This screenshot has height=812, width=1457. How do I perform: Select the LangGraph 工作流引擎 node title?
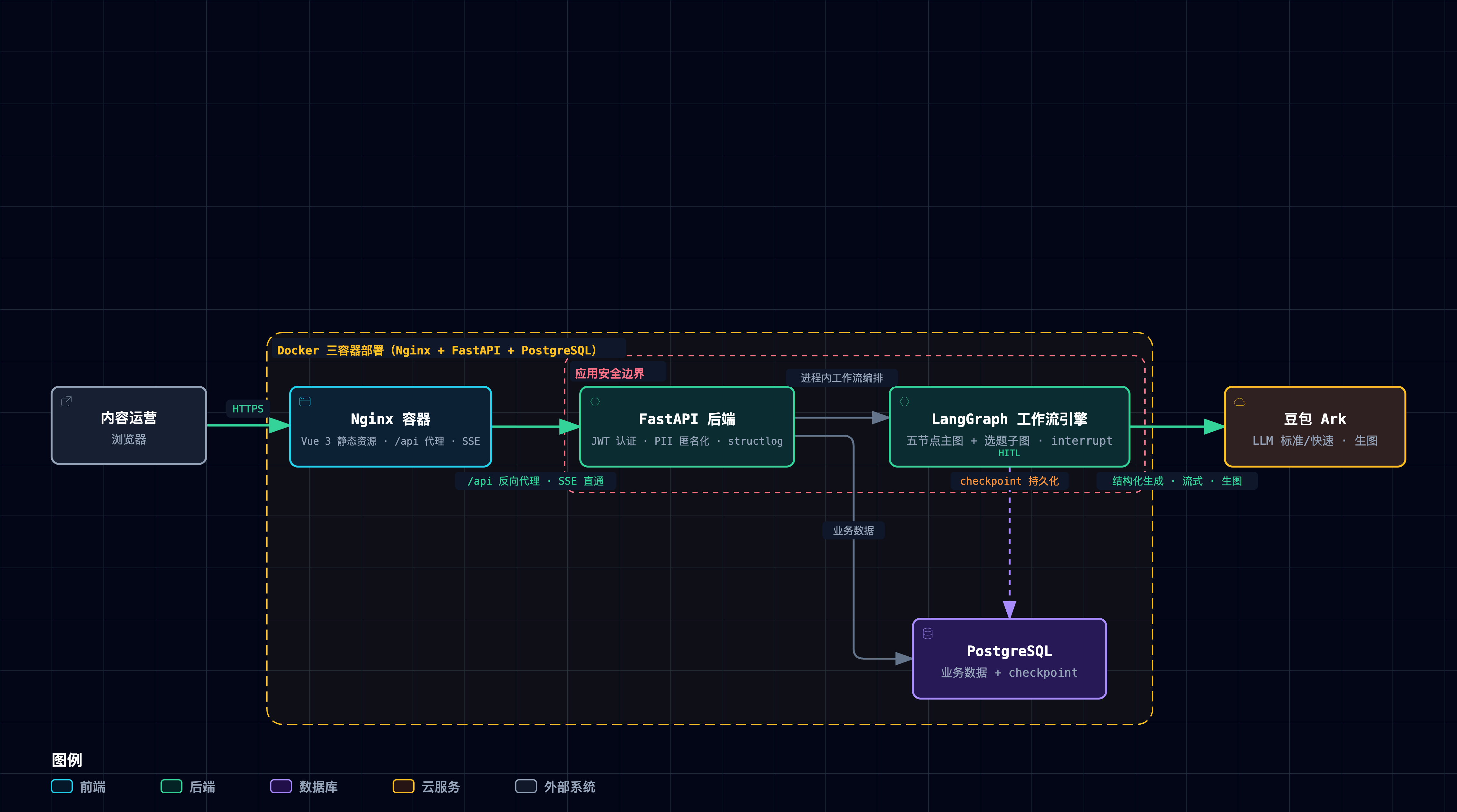1010,419
